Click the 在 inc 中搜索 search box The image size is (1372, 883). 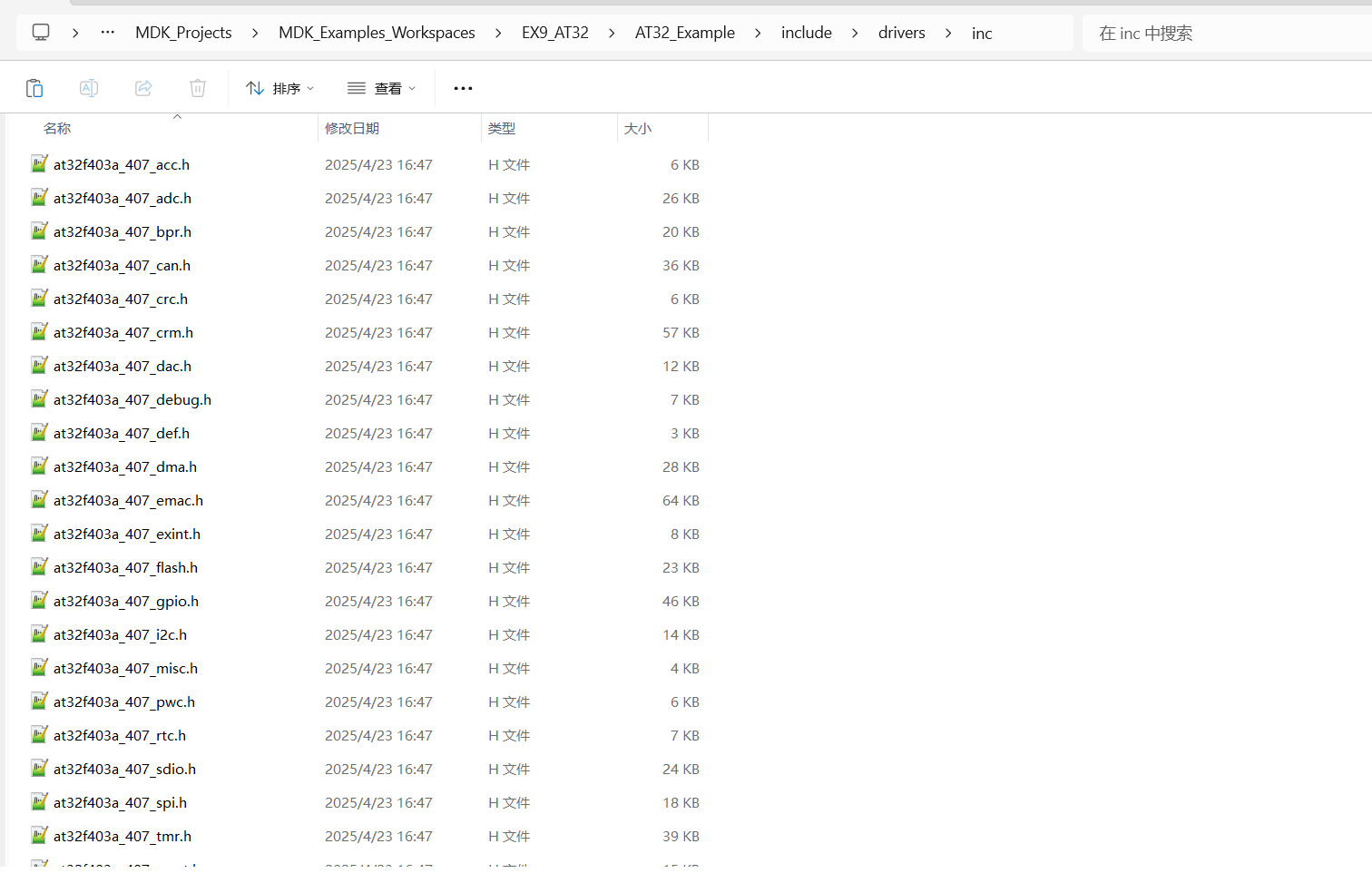[x=1227, y=34]
